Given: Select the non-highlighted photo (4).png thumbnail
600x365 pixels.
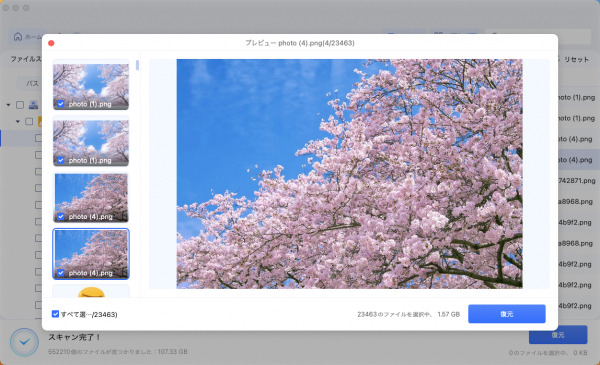Looking at the screenshot, I should coord(91,197).
